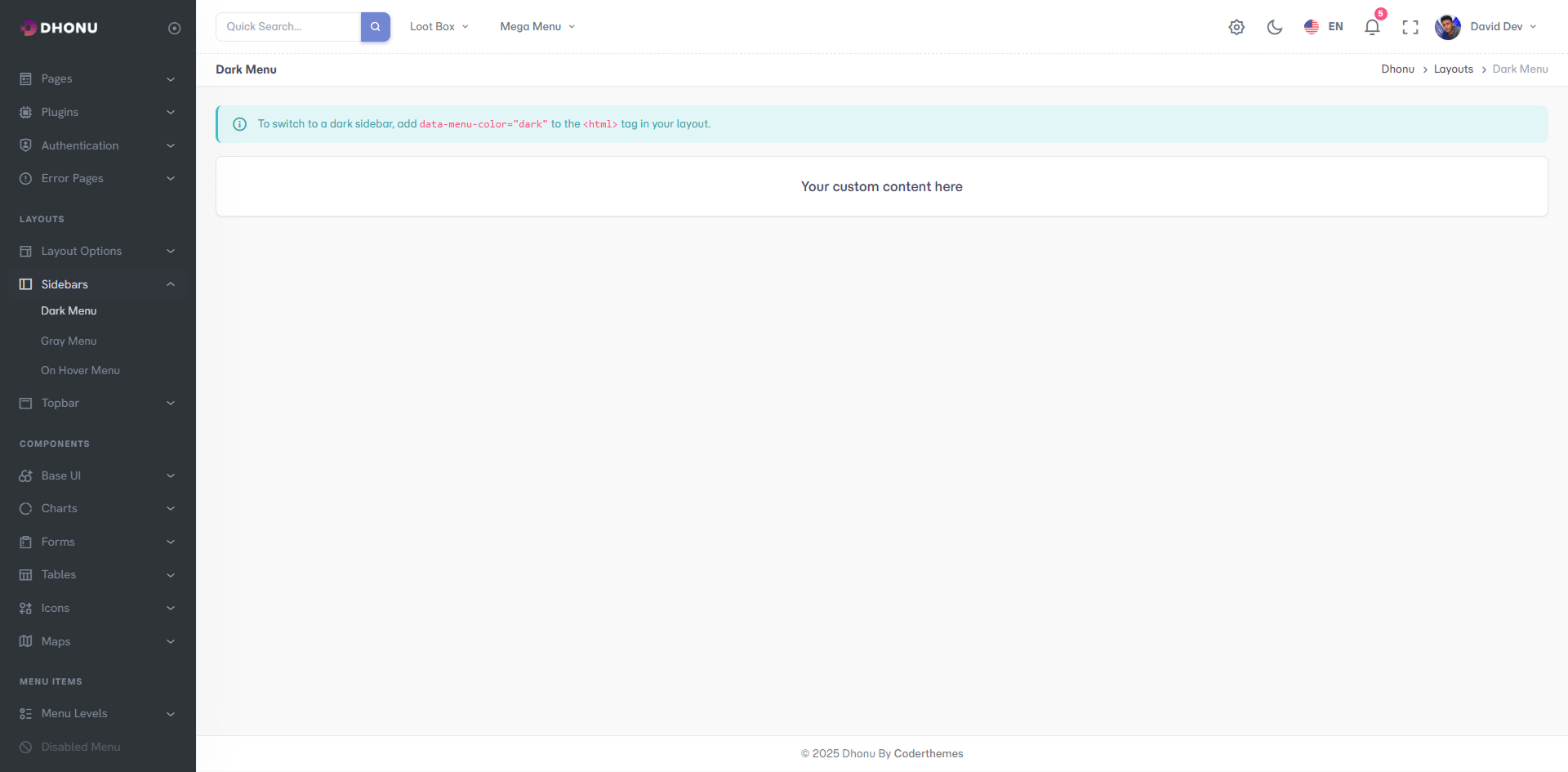The height and width of the screenshot is (772, 1568).
Task: Click the info icon in the alert banner
Action: click(x=239, y=124)
